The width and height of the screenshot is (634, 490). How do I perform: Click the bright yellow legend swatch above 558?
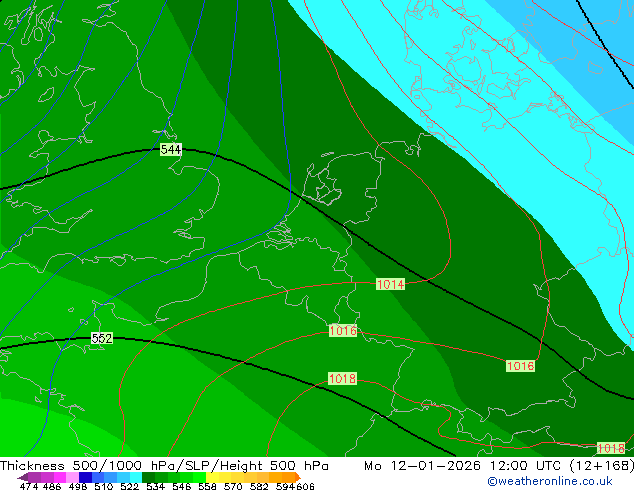click(212, 477)
